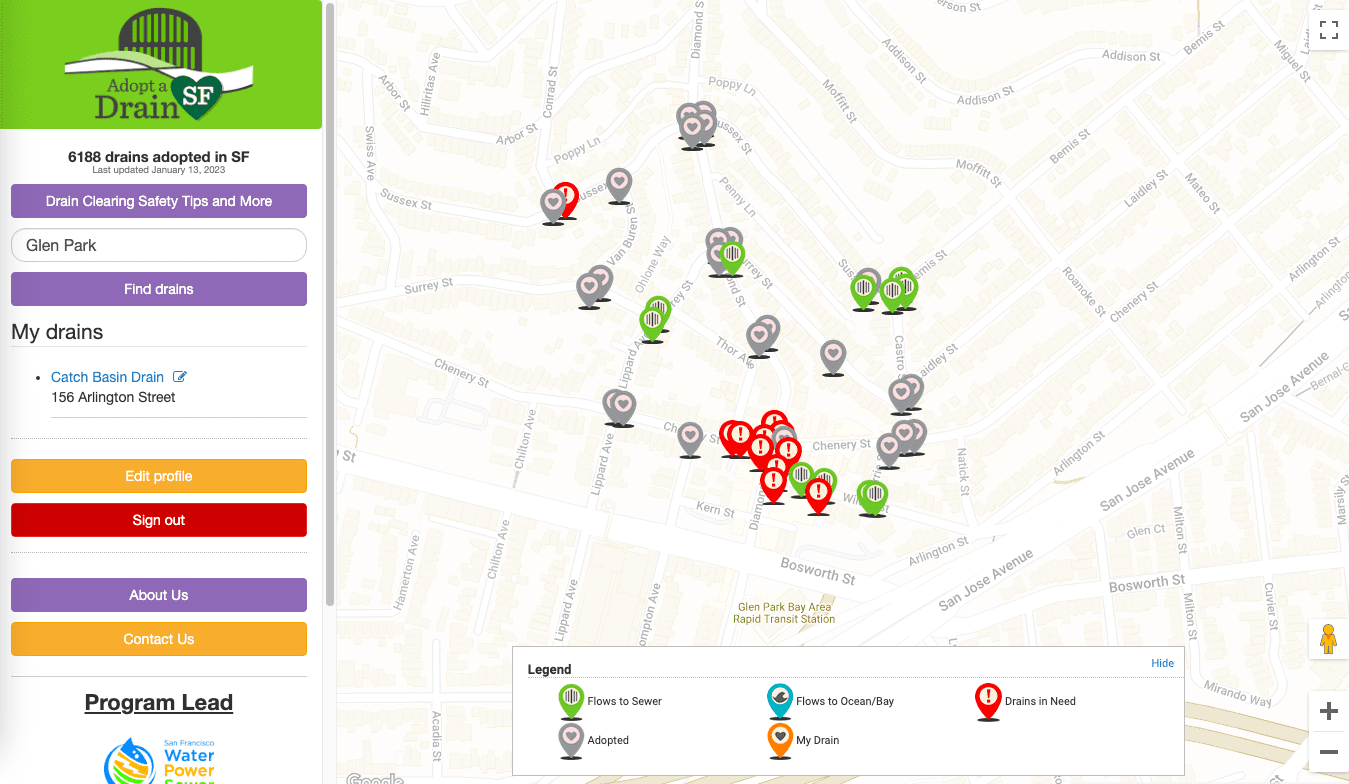Click the Adopted legend icon
The height and width of the screenshot is (784, 1349).
571,740
